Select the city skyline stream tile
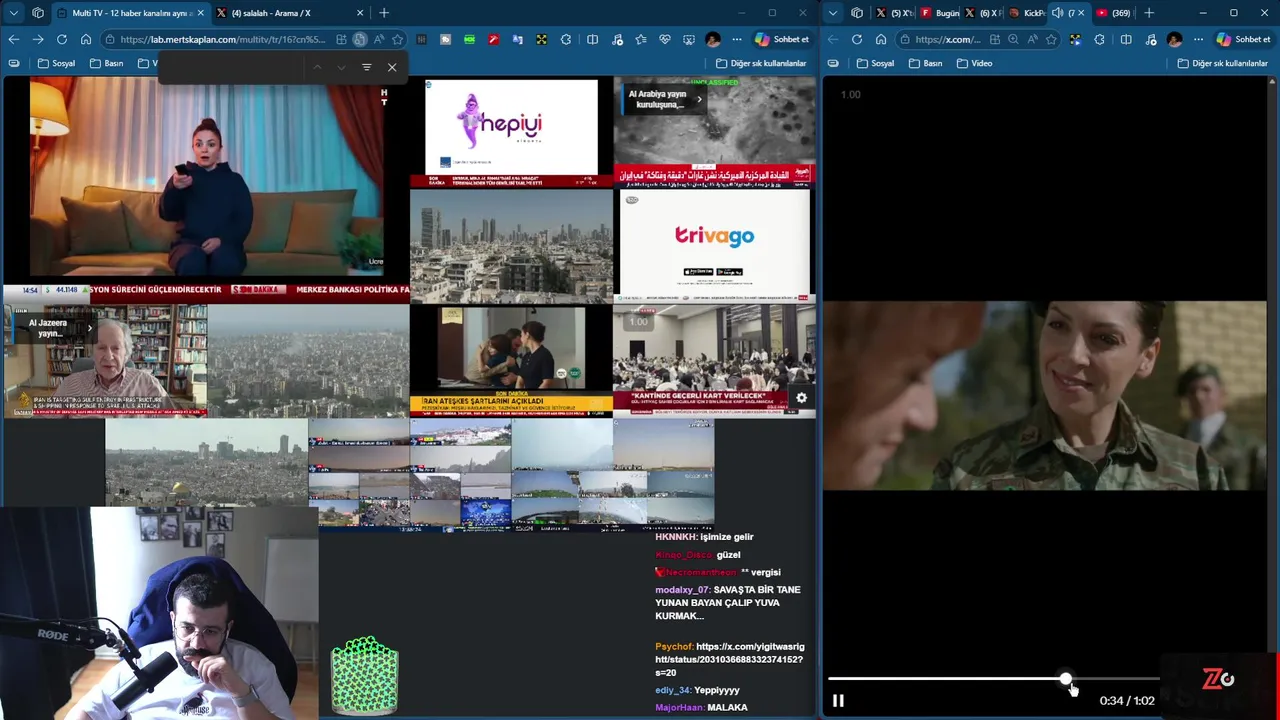The width and height of the screenshot is (1280, 720). (511, 245)
